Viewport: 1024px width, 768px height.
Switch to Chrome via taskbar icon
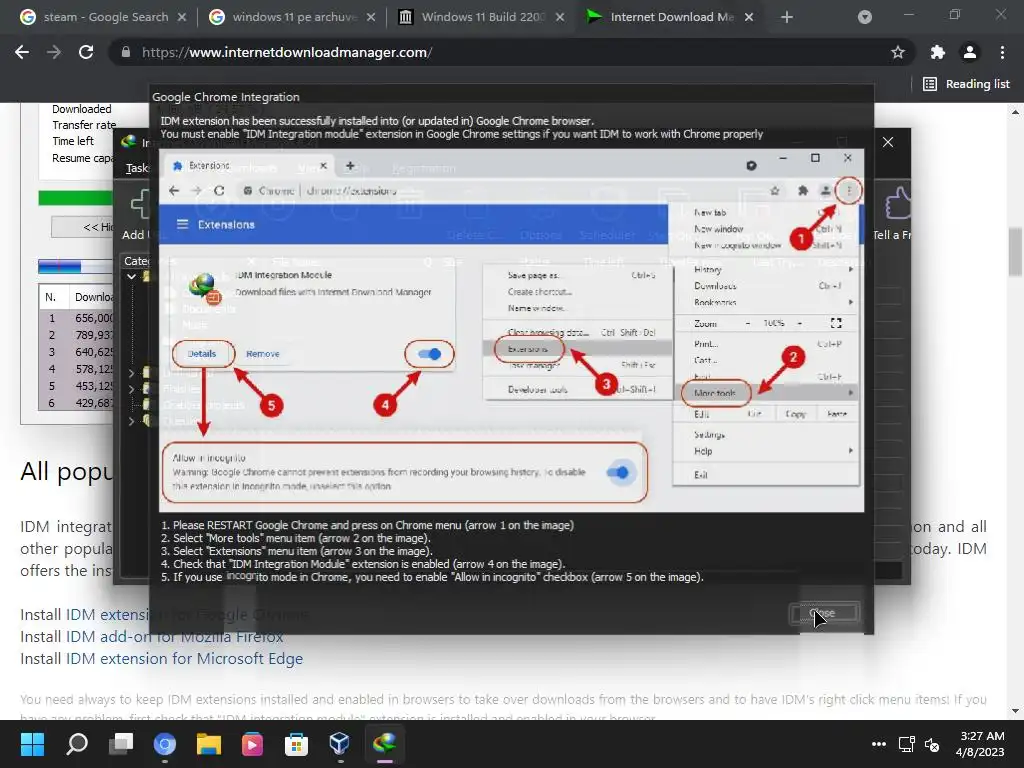click(x=165, y=744)
